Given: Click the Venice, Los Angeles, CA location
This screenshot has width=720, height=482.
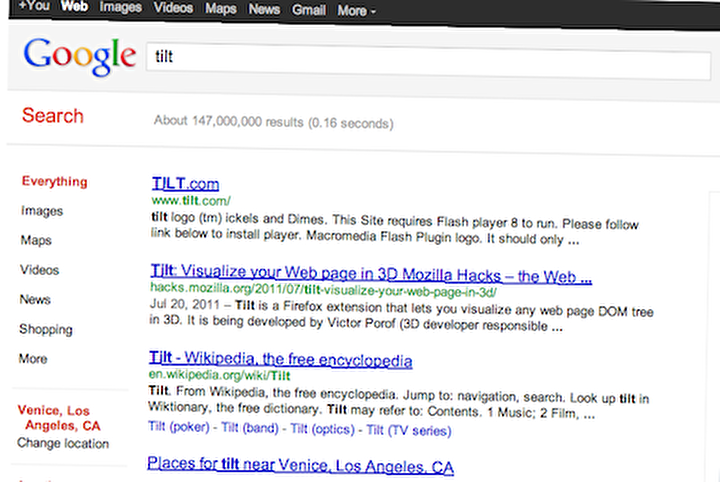Looking at the screenshot, I should (x=59, y=418).
